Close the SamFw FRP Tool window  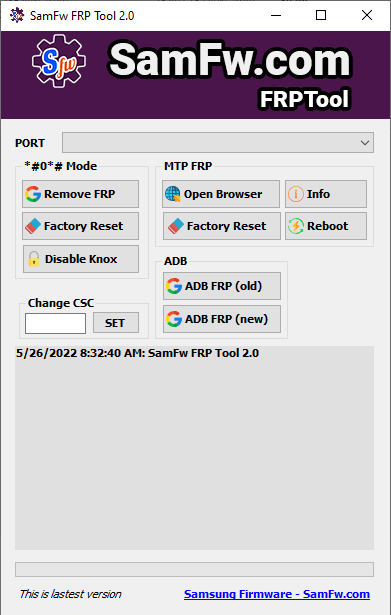(x=367, y=15)
